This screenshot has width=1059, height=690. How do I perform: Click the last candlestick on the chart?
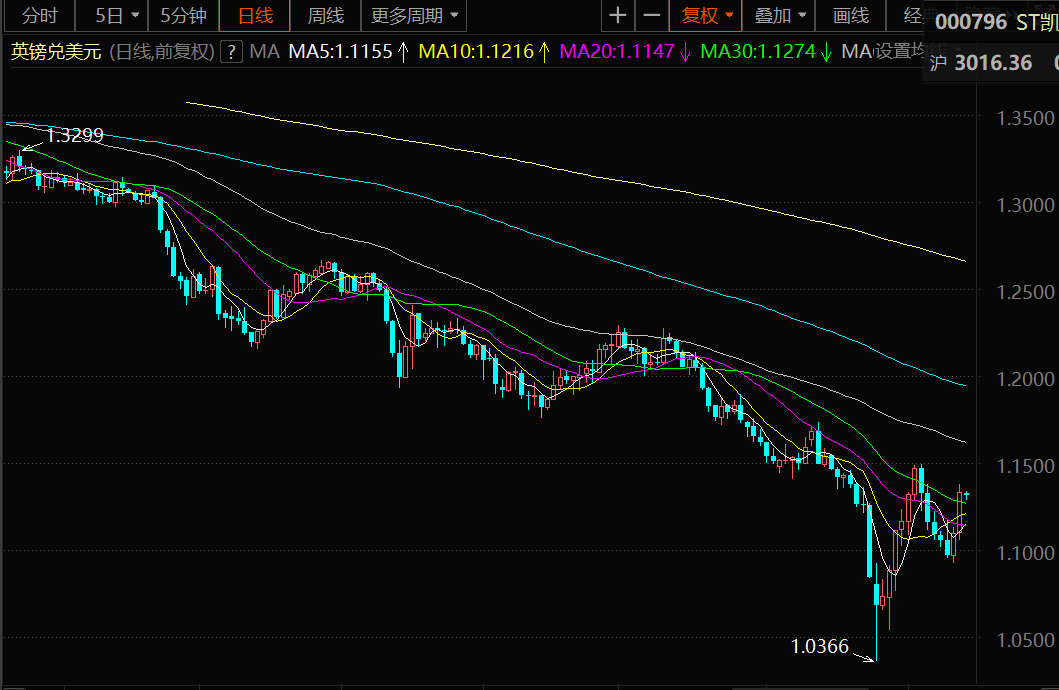[x=966, y=495]
